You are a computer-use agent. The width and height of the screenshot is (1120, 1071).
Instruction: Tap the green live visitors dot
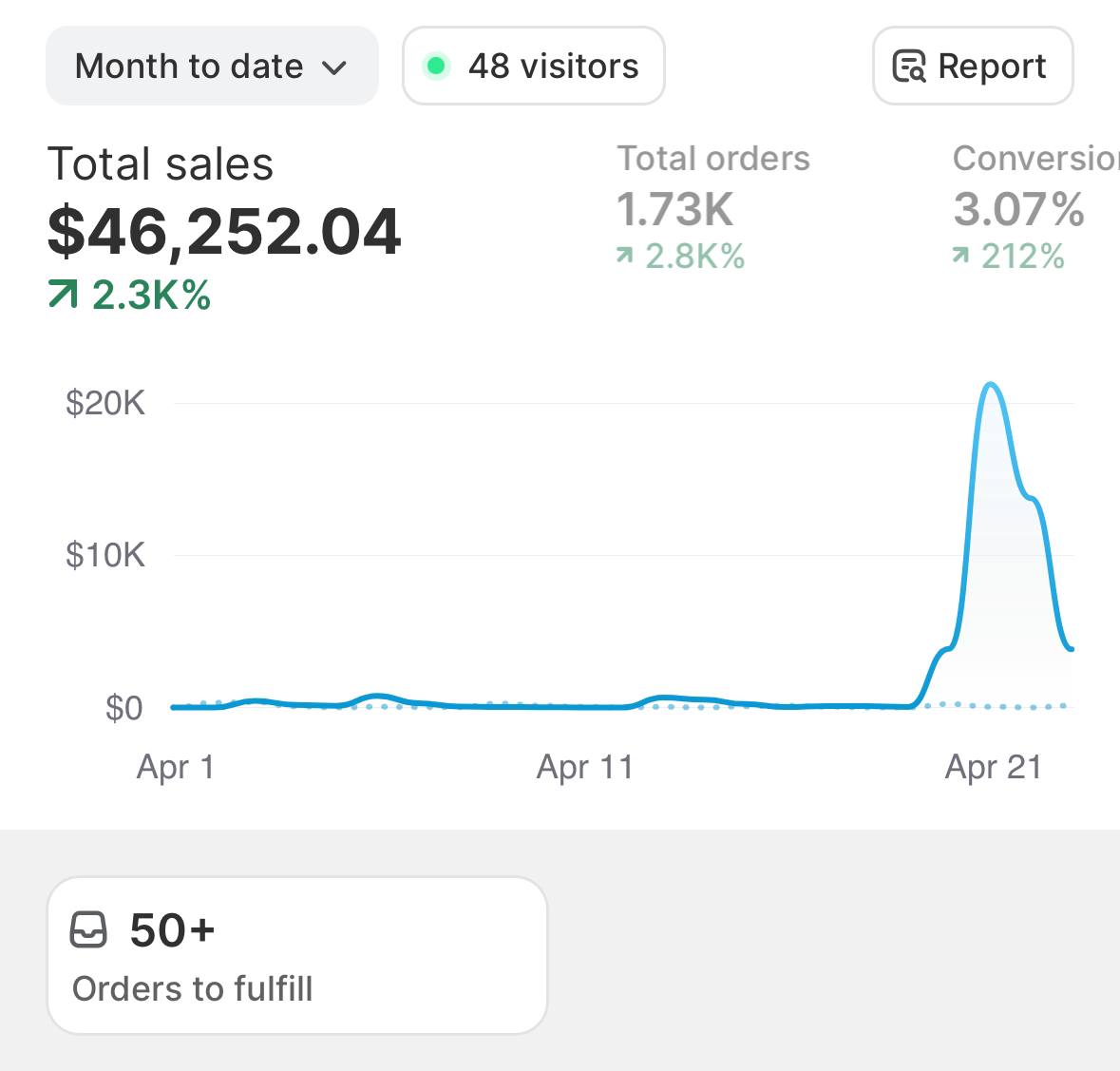click(x=436, y=66)
